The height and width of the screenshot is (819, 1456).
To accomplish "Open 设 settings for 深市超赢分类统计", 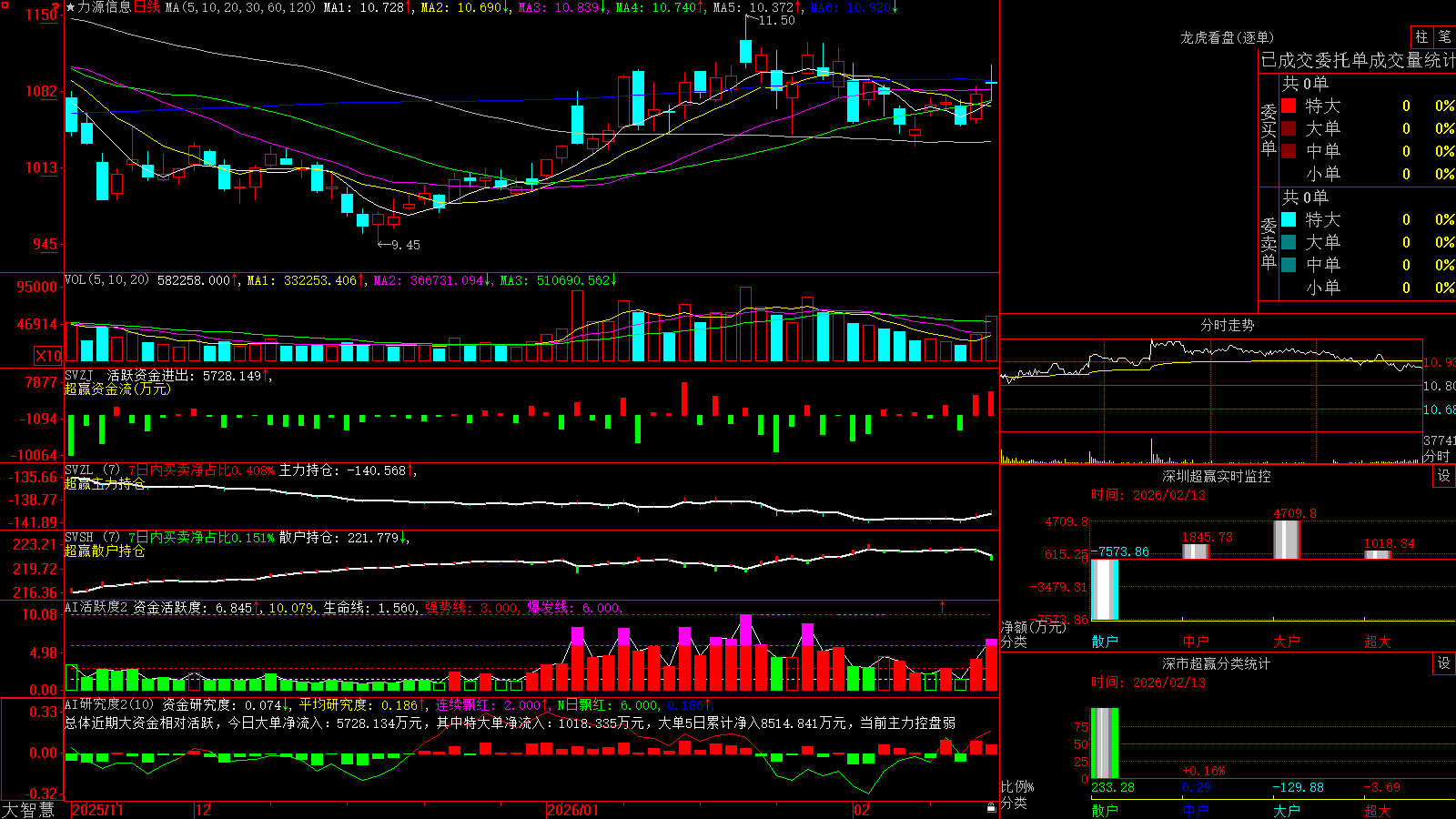I will pyautogui.click(x=1444, y=663).
